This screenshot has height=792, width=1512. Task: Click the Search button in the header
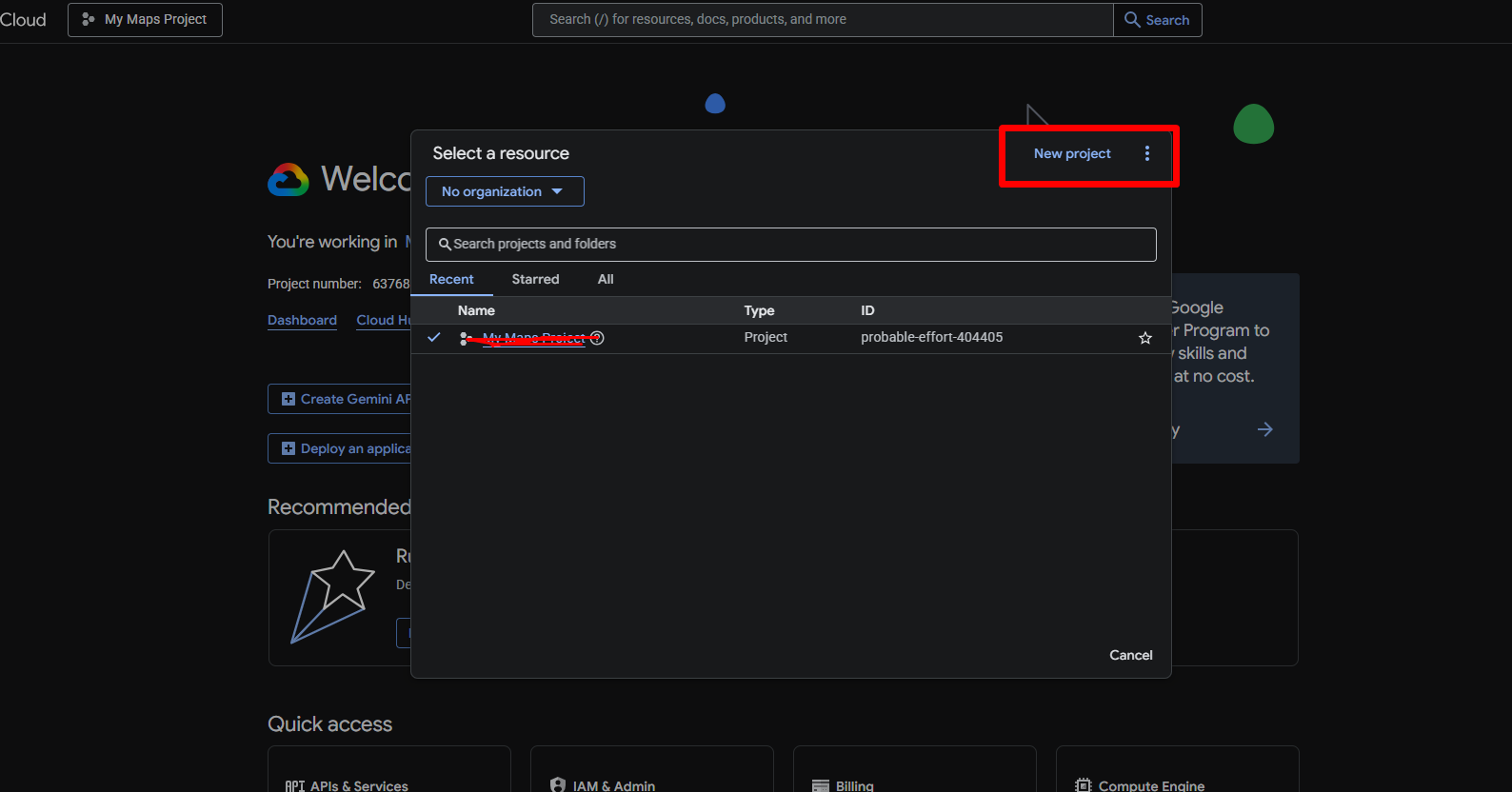coord(1158,19)
